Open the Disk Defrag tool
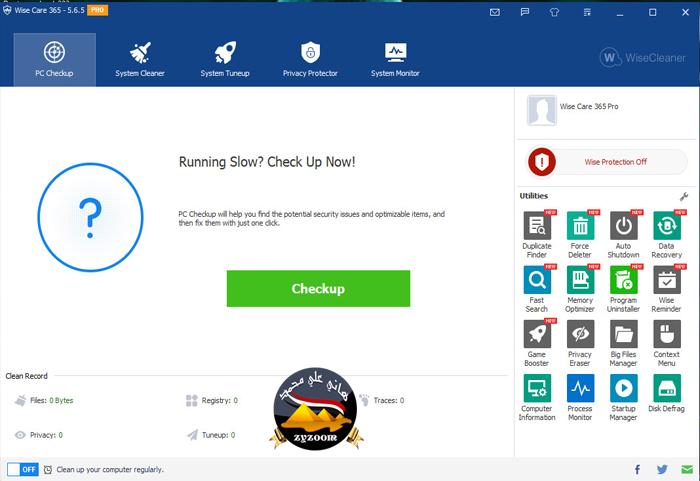 pyautogui.click(x=667, y=393)
